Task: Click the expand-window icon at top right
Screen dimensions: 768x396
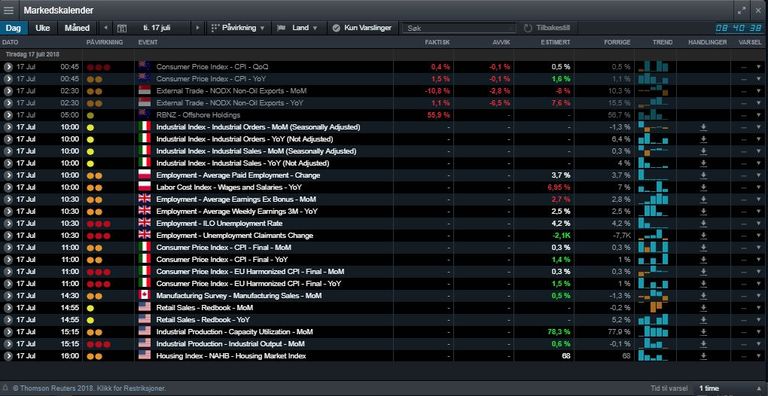Action: click(742, 10)
